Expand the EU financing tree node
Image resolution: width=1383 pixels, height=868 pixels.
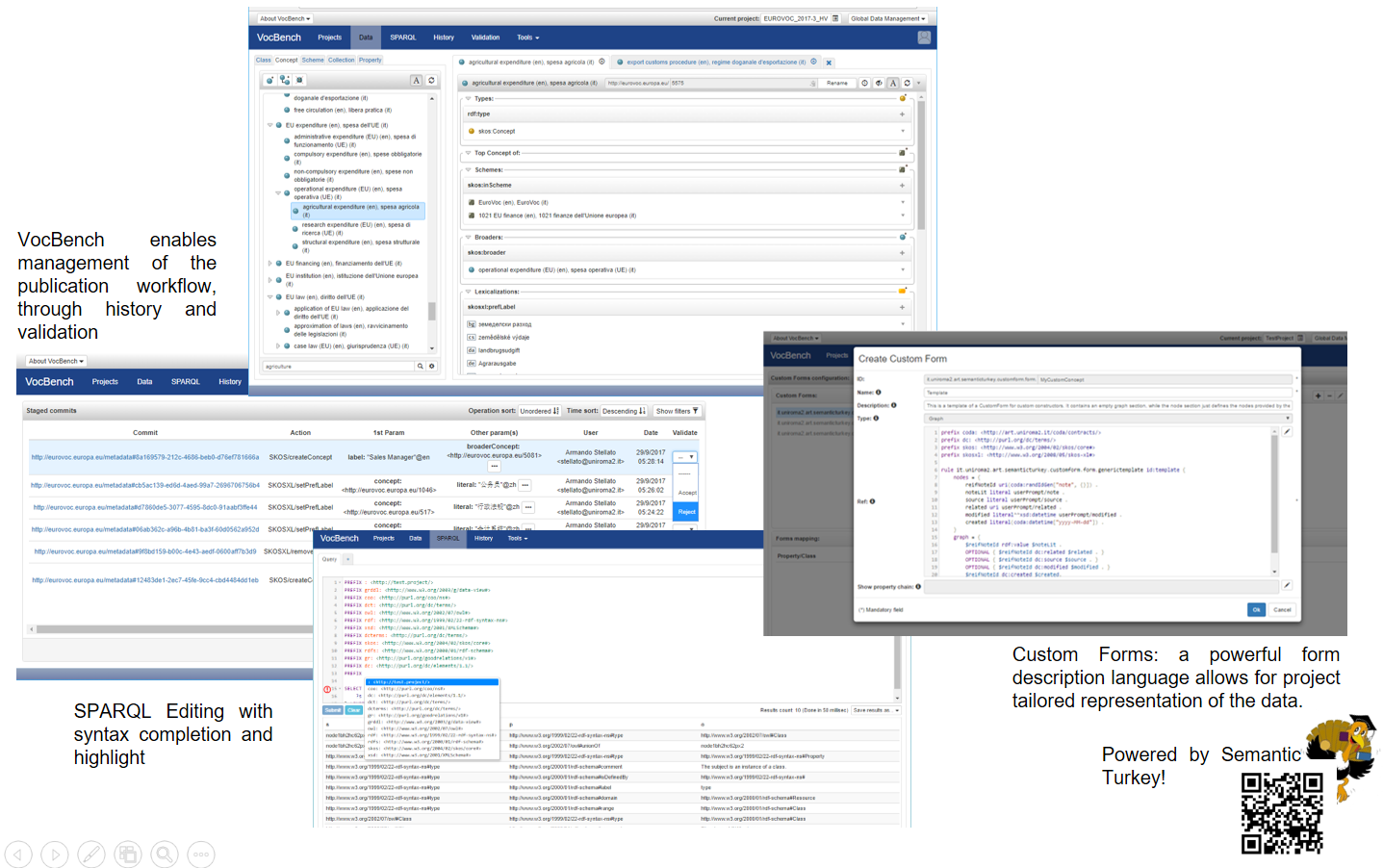coord(269,263)
